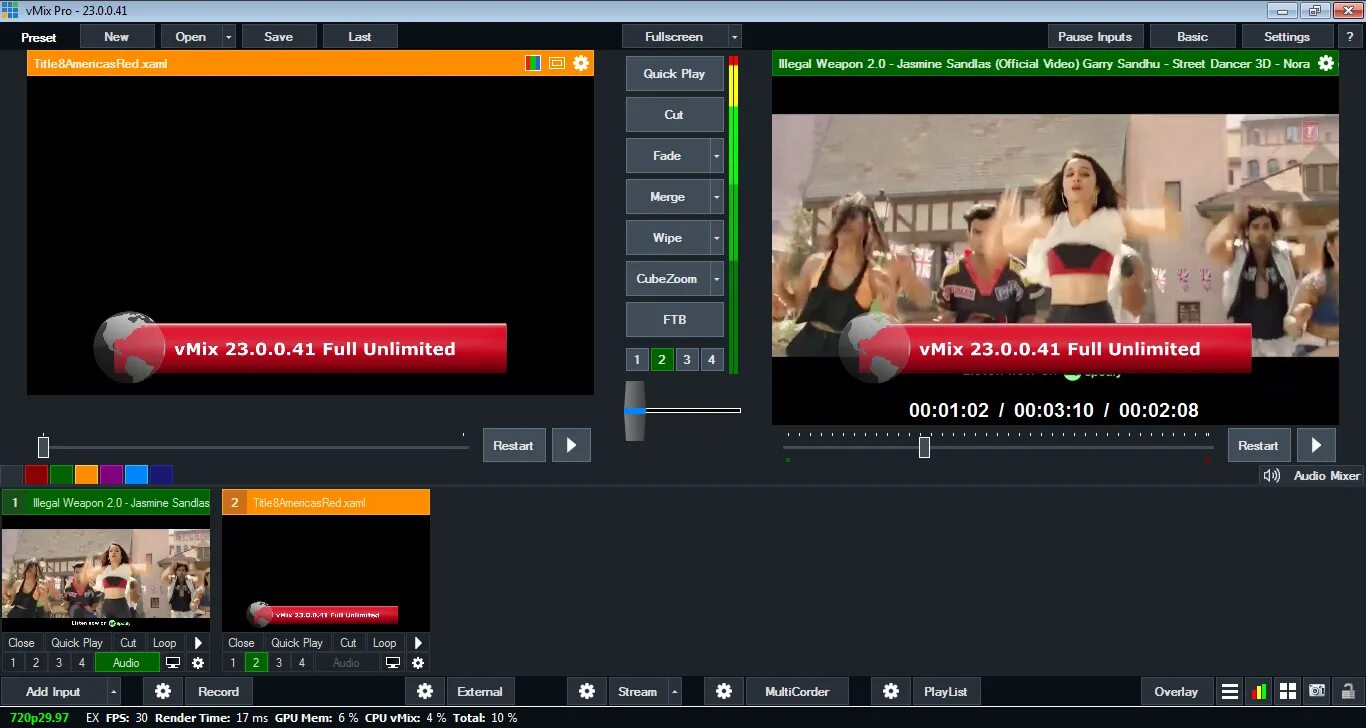Open help with the question mark button
1366x728 pixels.
point(1349,36)
